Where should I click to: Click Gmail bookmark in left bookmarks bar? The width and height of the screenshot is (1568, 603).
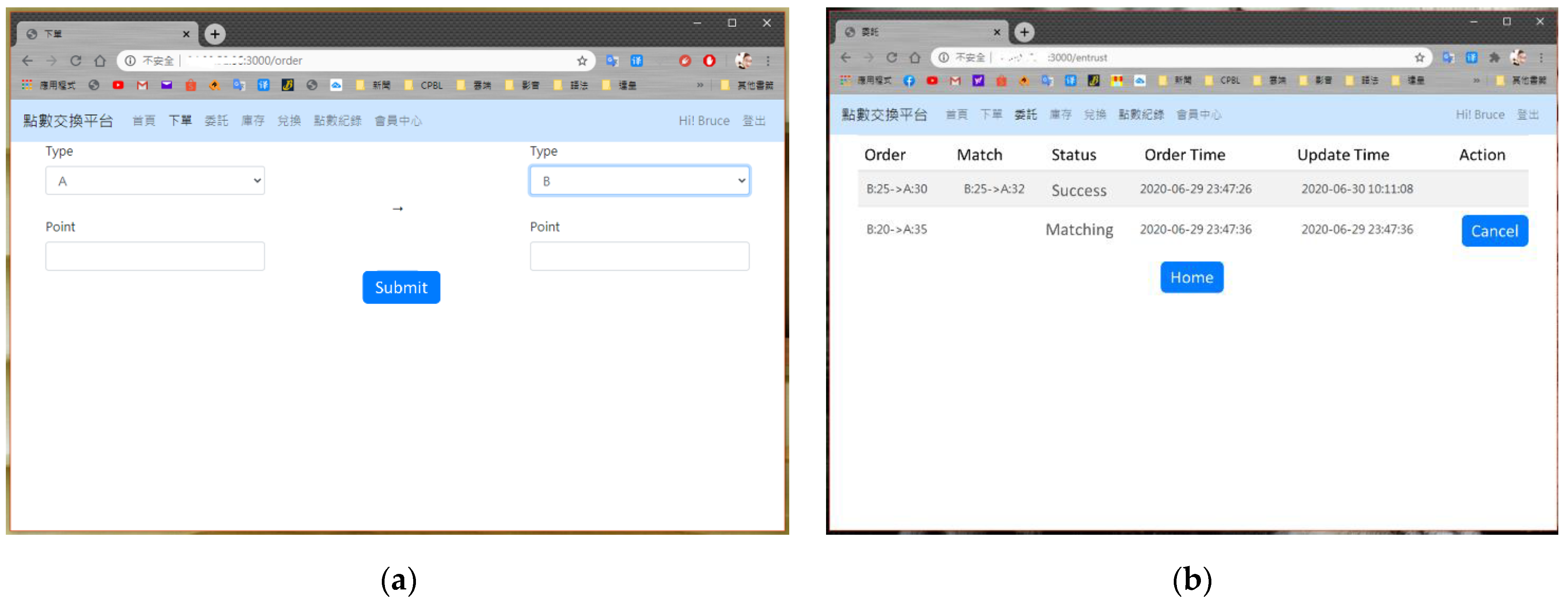click(x=142, y=85)
